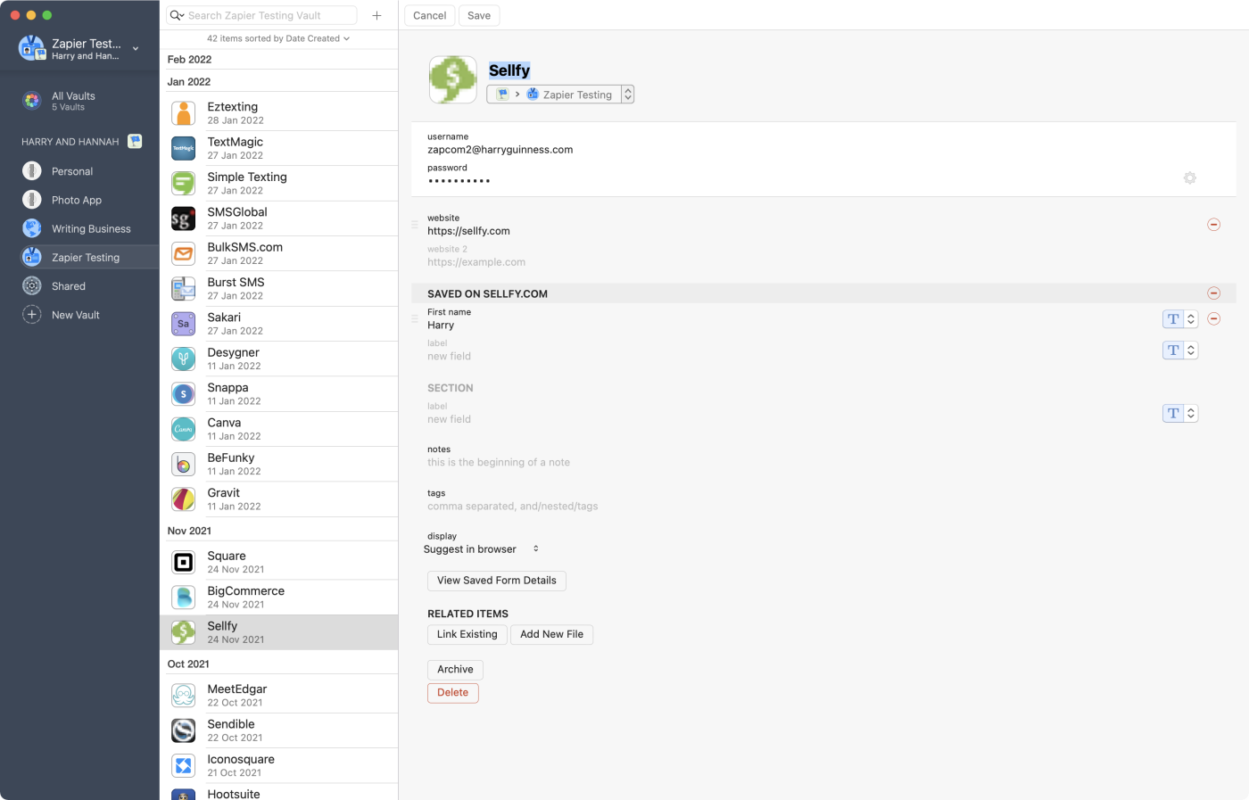Click the Search Zapier Testing Vault field
Viewport: 1249px width, 800px height.
pos(261,15)
